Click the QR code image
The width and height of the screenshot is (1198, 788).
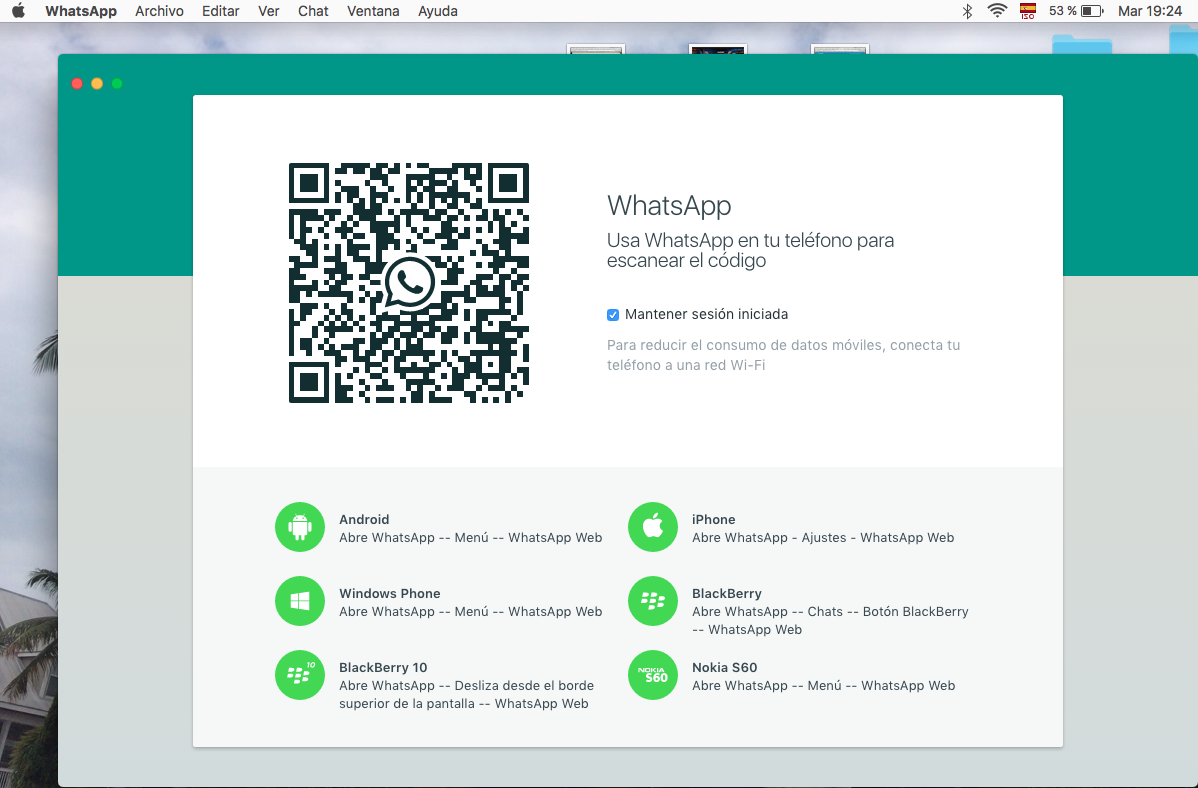pyautogui.click(x=409, y=283)
